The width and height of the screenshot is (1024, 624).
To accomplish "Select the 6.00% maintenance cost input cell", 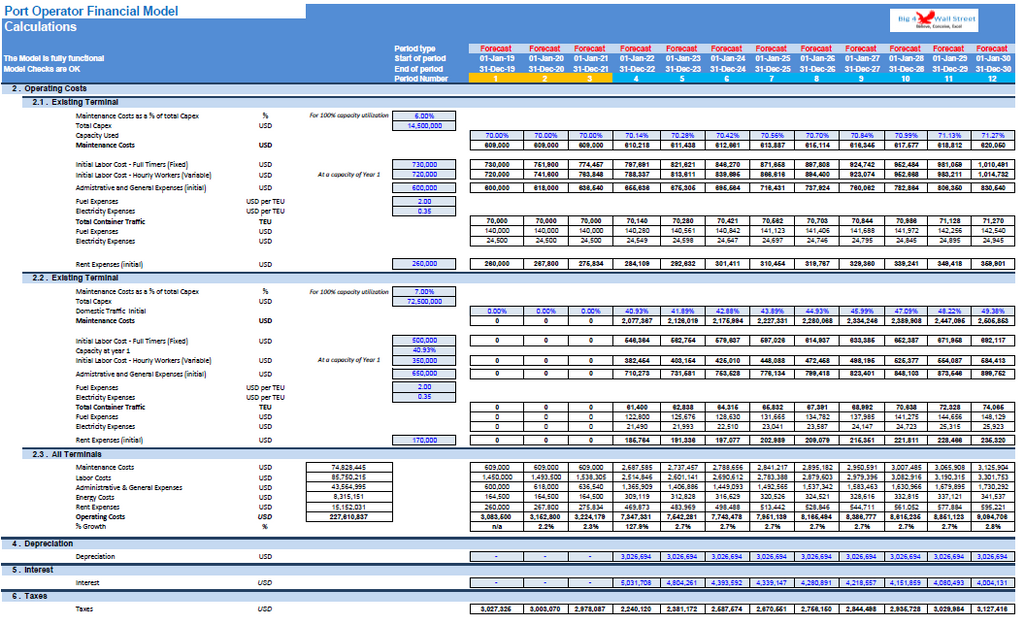I will point(424,116).
